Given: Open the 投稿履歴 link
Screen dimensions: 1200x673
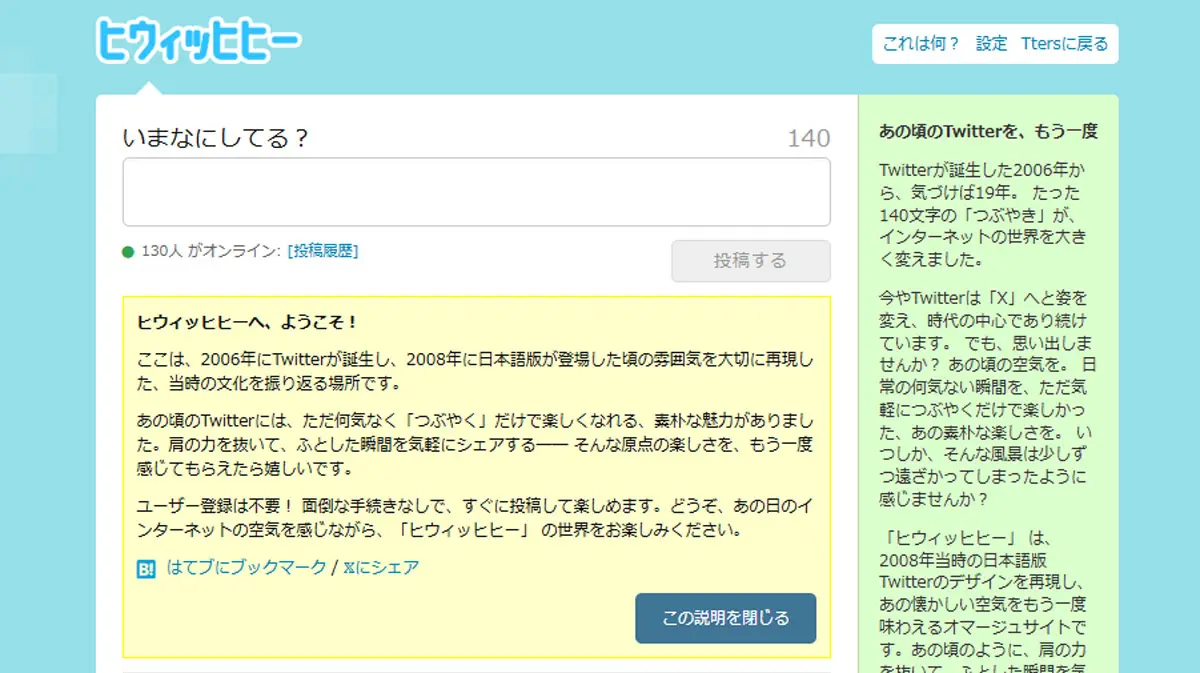Looking at the screenshot, I should (x=322, y=251).
